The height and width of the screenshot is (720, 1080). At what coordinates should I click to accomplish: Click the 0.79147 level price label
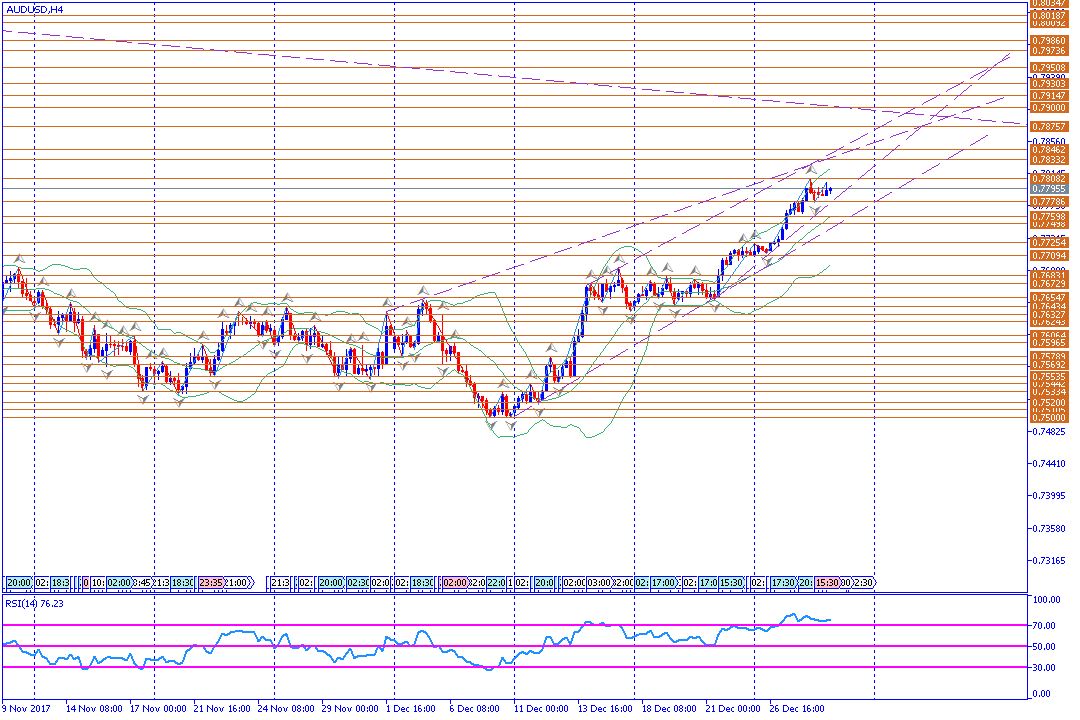click(x=1048, y=96)
